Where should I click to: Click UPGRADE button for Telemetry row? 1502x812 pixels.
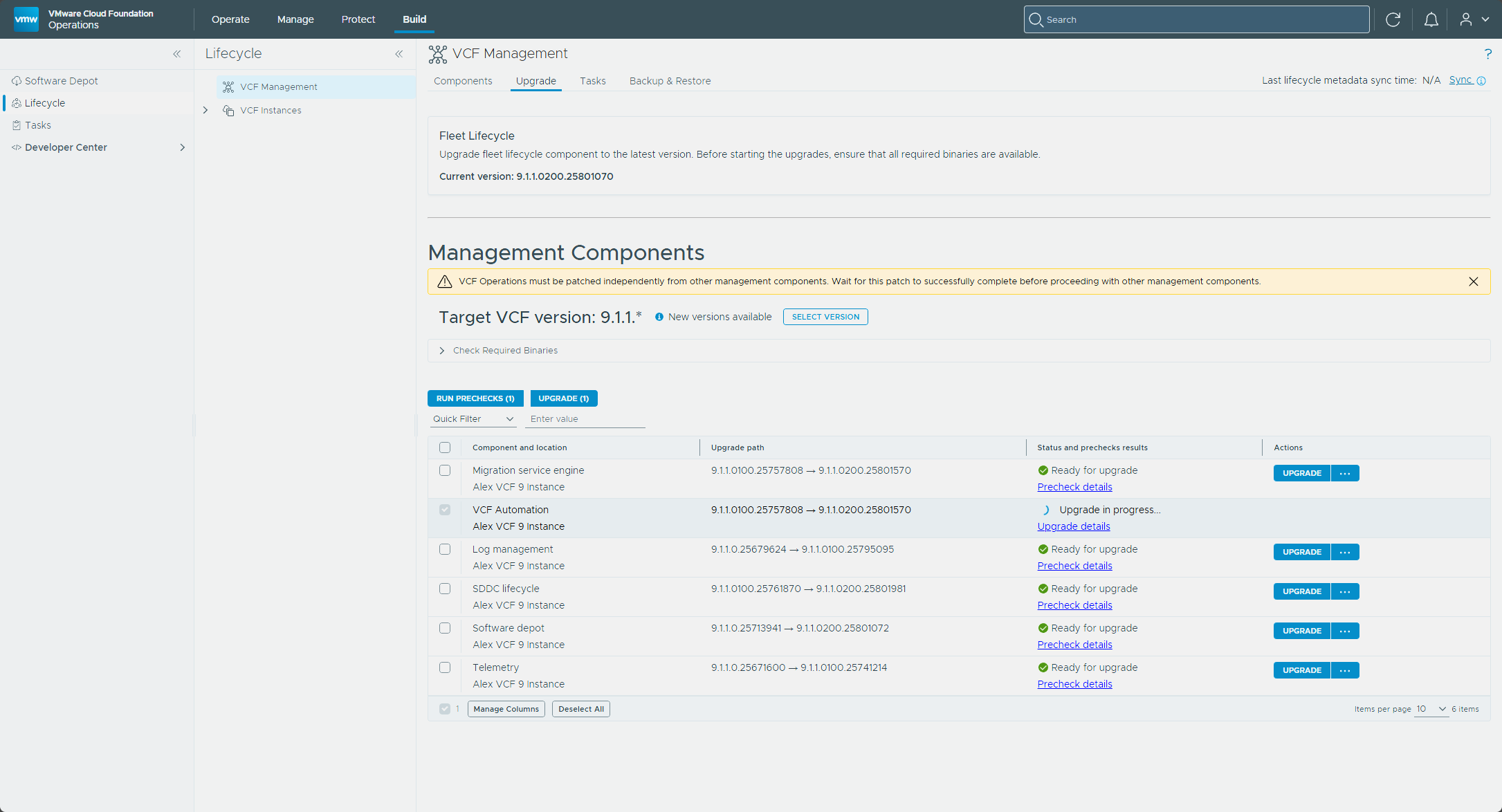[x=1302, y=670]
